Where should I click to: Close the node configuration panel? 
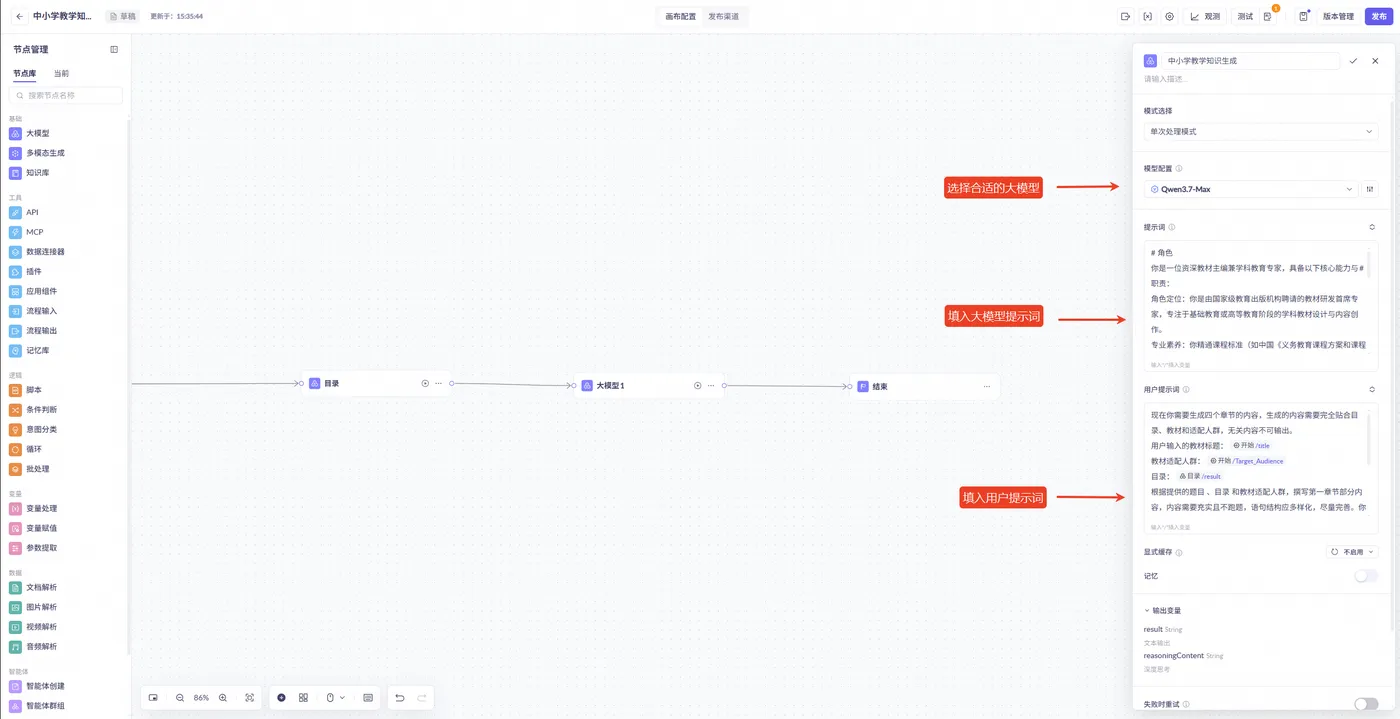[x=1375, y=61]
